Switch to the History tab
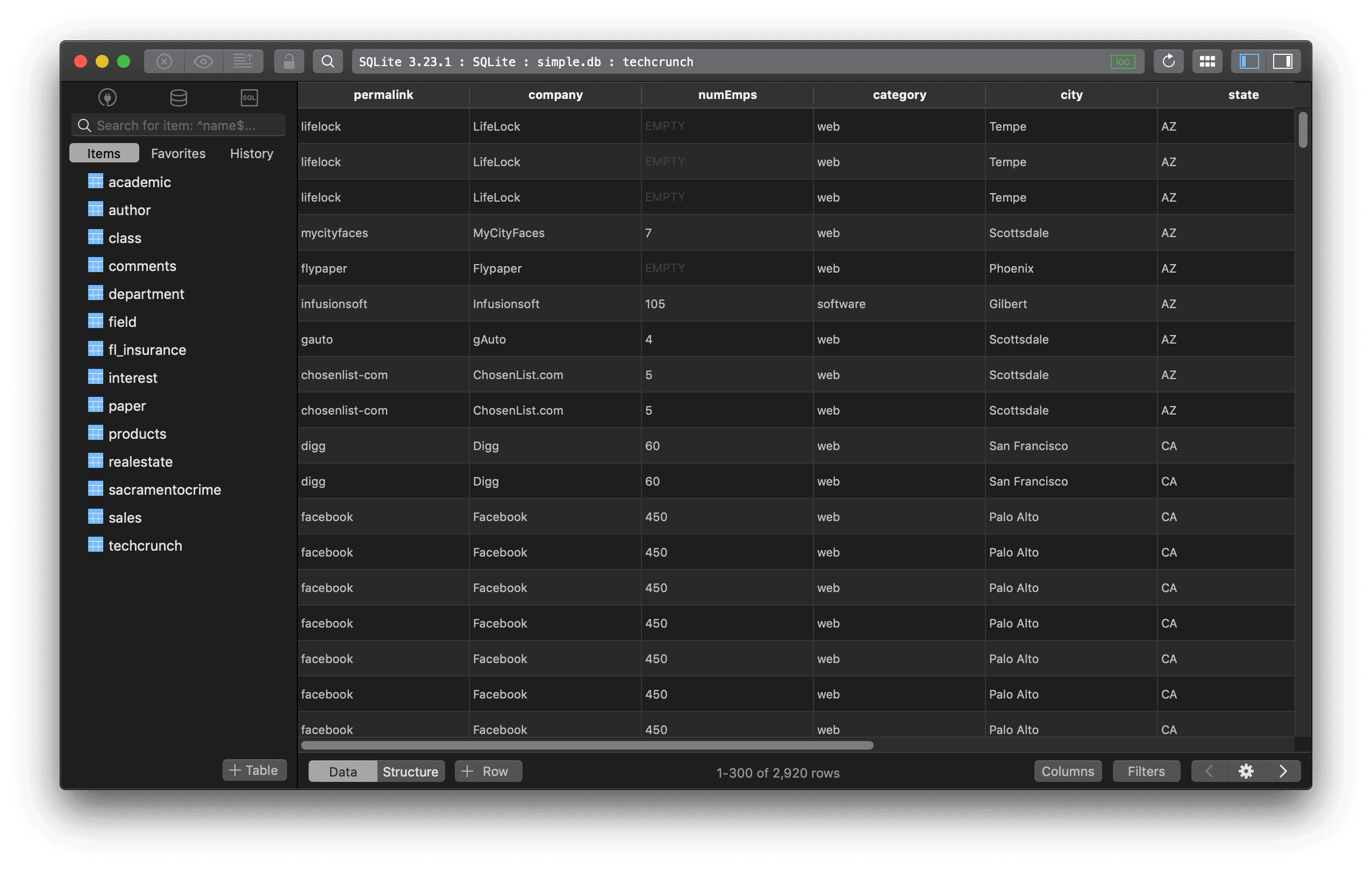1372x869 pixels. coord(251,153)
